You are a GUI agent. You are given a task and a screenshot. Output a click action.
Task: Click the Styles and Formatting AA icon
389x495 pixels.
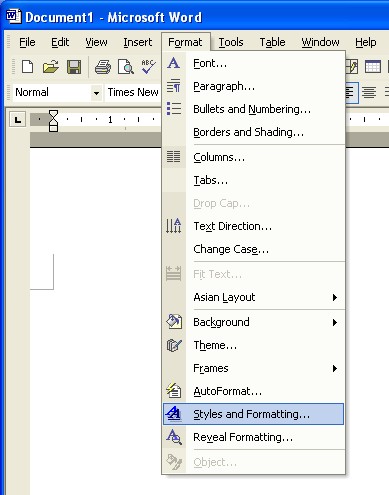[x=174, y=414]
